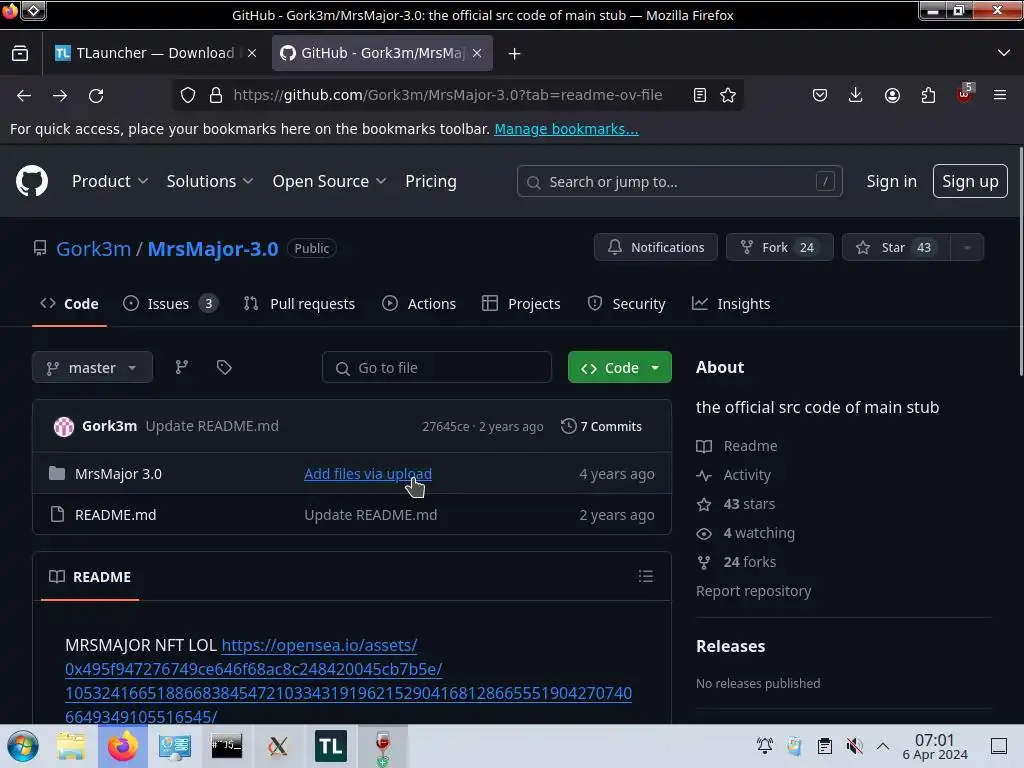The image size is (1024, 768).
Task: Click the URL address bar
Action: pyautogui.click(x=447, y=95)
